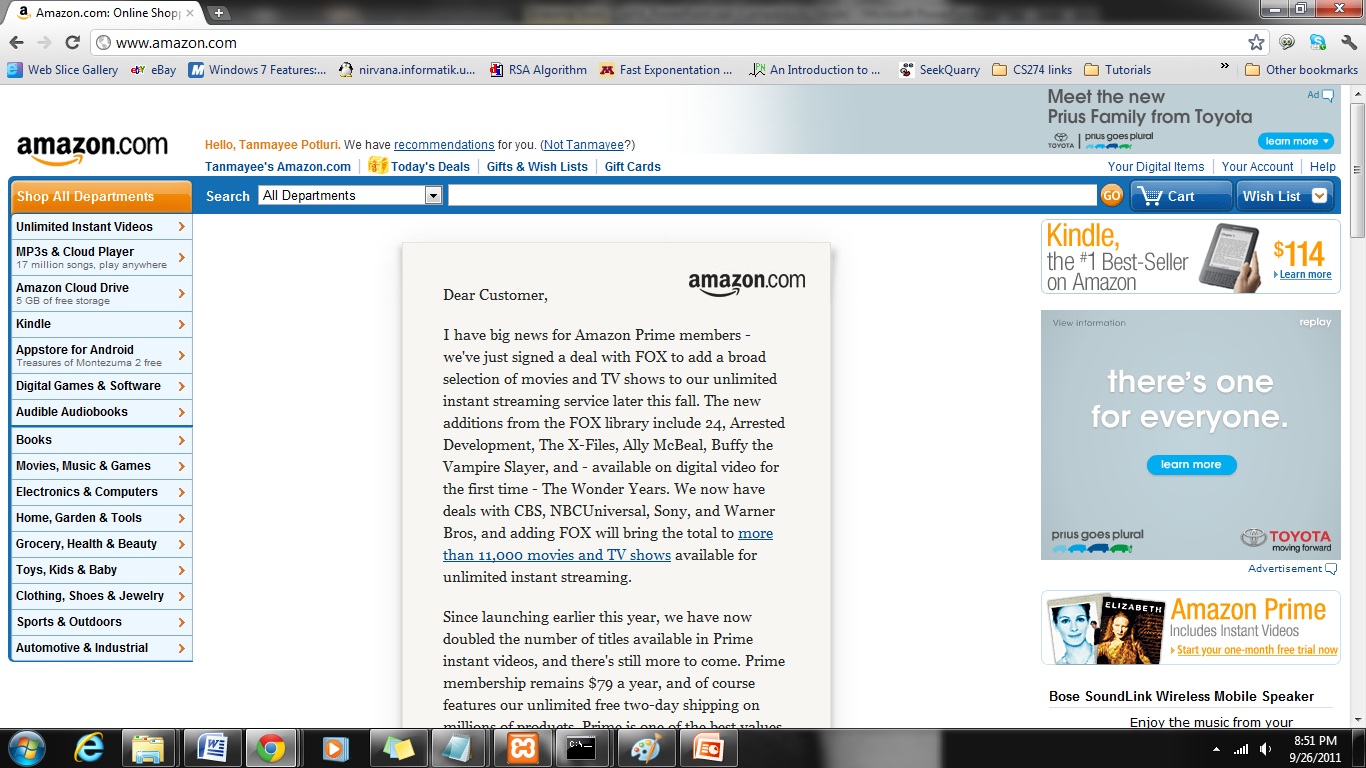Open Tanmayee's Amazon.com link
Image resolution: width=1366 pixels, height=768 pixels.
coord(278,167)
